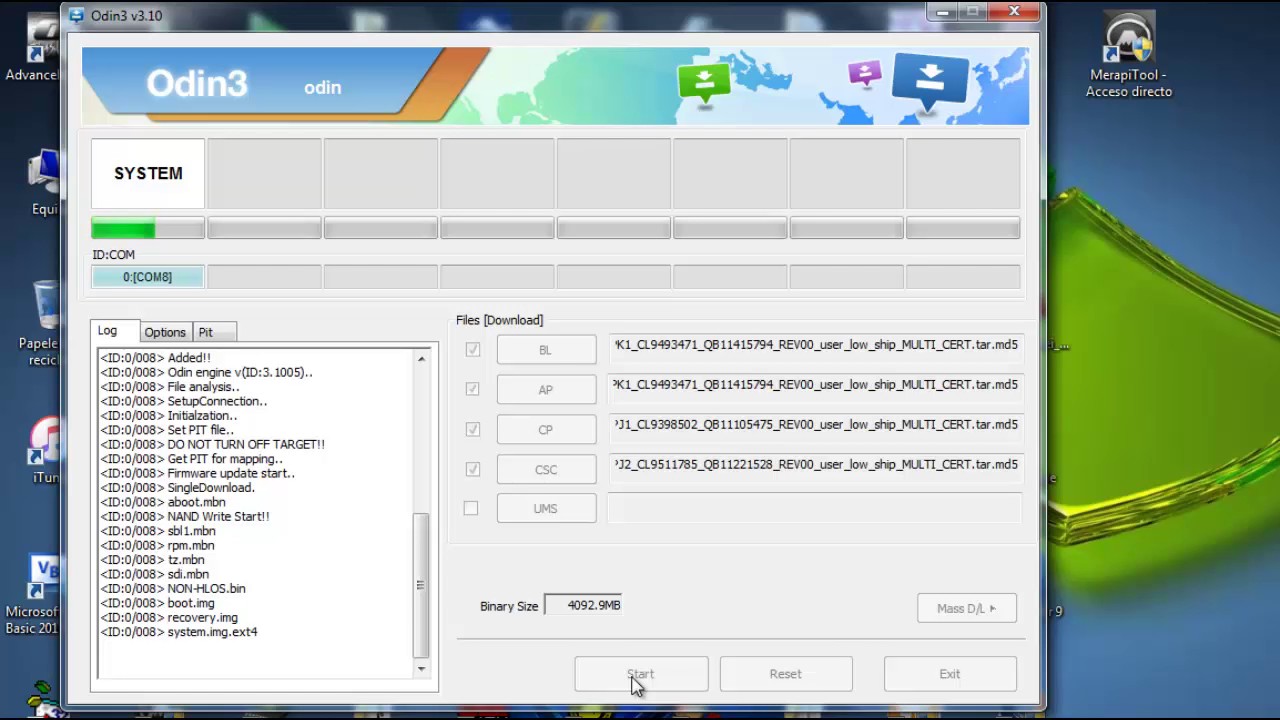Click the CSC file button
Image resolution: width=1280 pixels, height=720 pixels.
[x=546, y=469]
